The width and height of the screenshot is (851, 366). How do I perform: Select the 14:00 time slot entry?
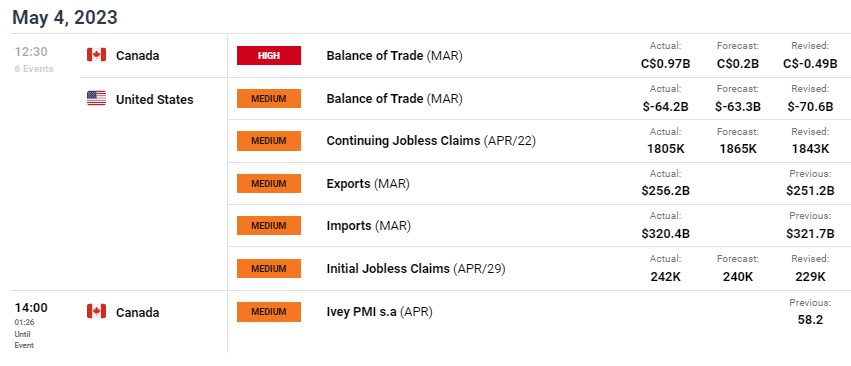coord(31,307)
